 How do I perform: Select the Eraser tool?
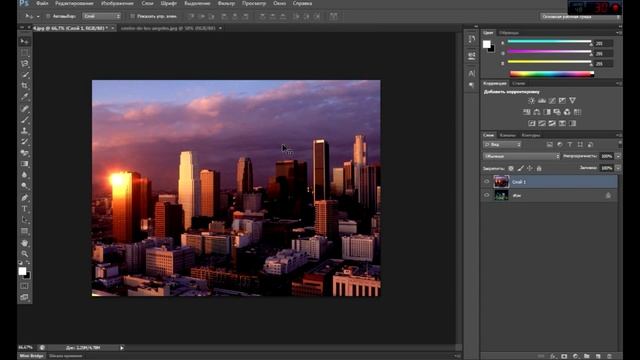[x=24, y=153]
